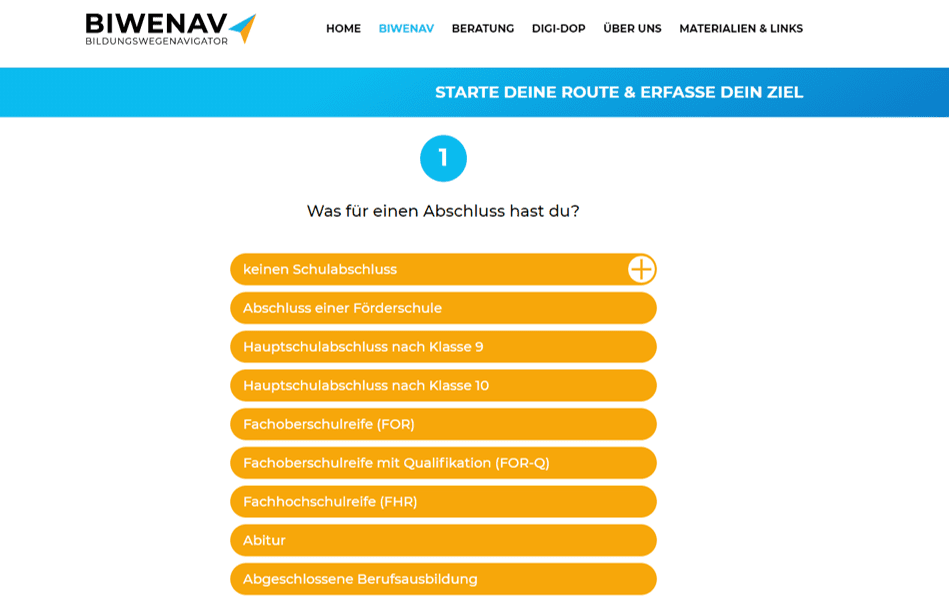Open the BERATUNG menu item
The height and width of the screenshot is (612, 949).
tap(482, 28)
